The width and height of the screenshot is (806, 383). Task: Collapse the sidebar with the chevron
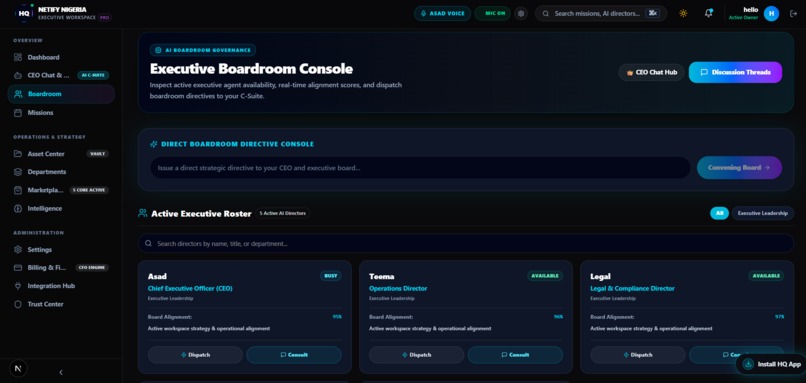tap(61, 372)
